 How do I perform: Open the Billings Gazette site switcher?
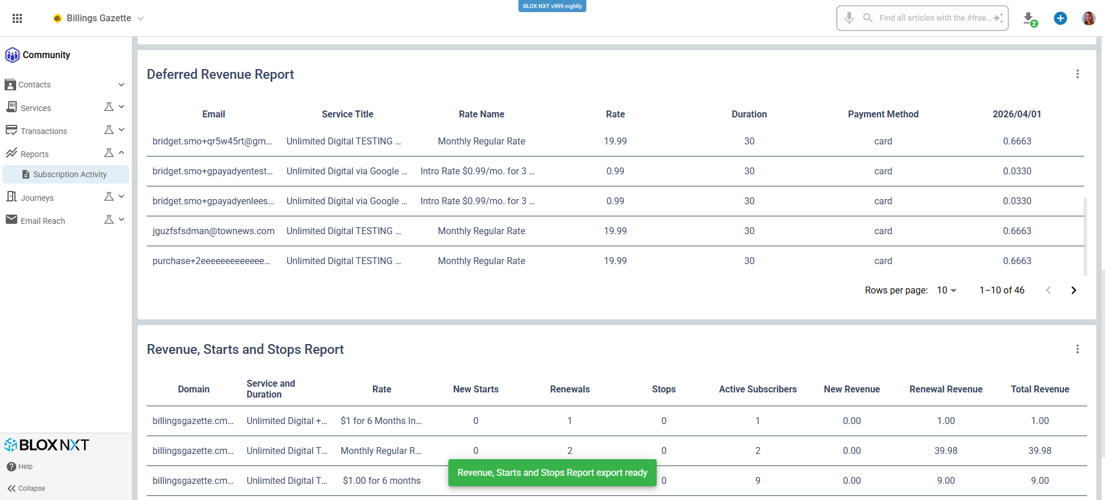tap(99, 18)
